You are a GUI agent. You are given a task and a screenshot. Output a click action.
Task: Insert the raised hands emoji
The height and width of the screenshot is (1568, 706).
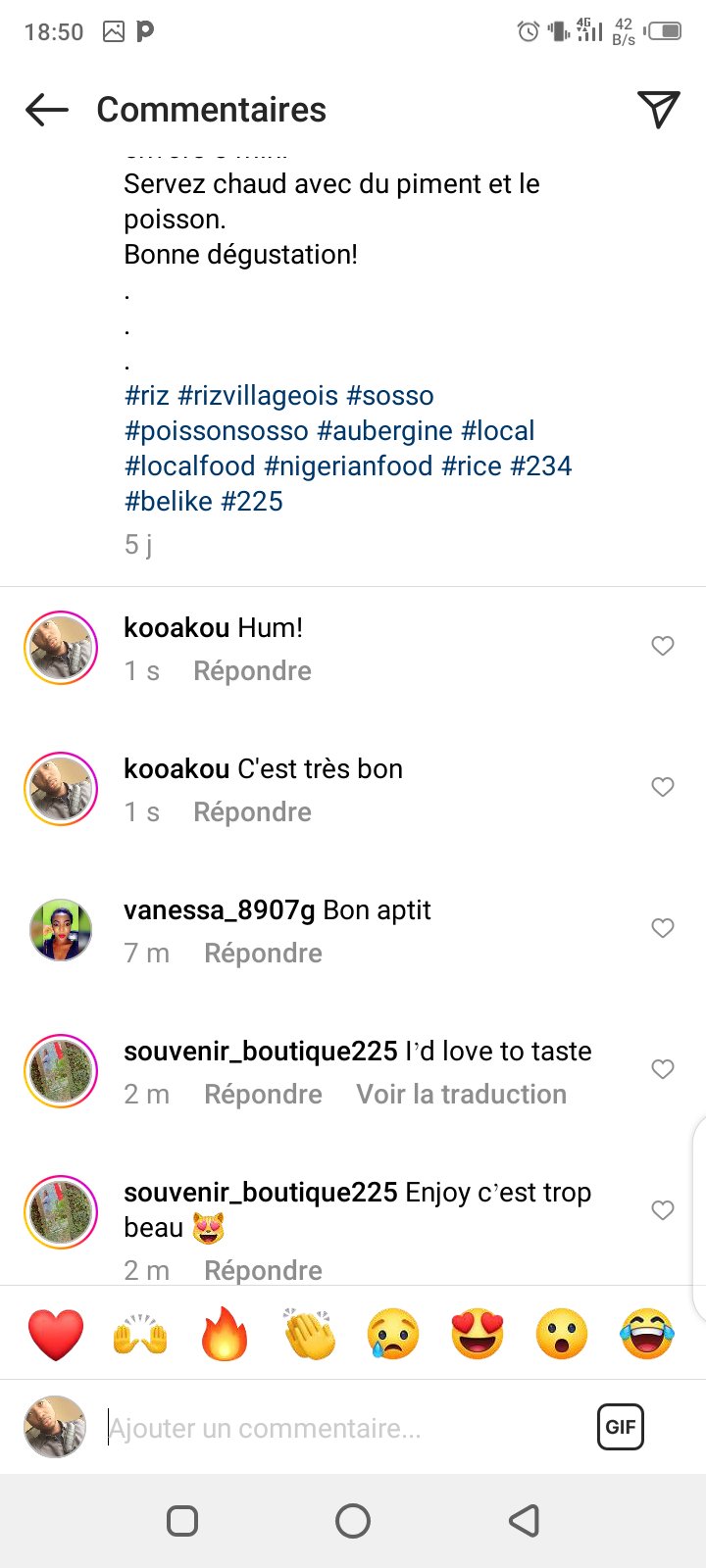(140, 1334)
